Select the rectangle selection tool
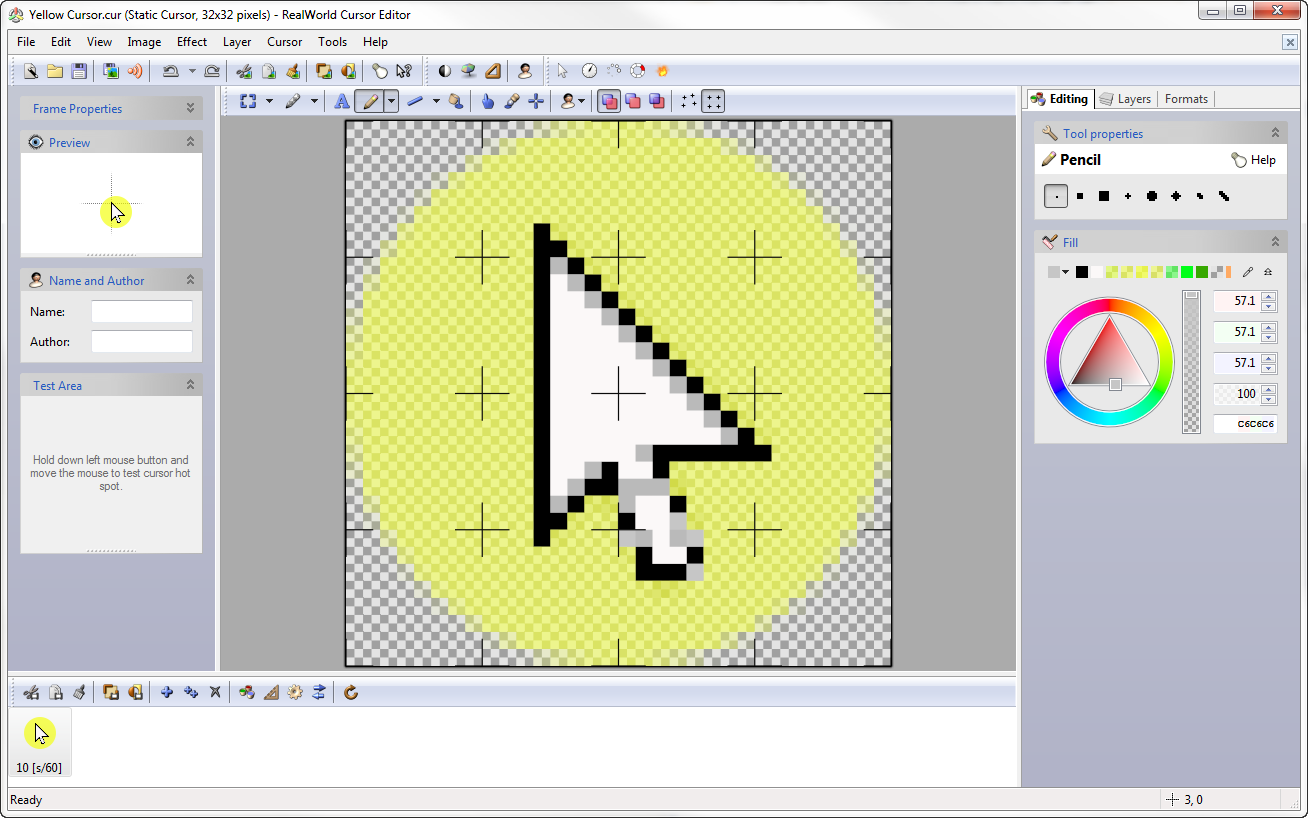 tap(248, 101)
